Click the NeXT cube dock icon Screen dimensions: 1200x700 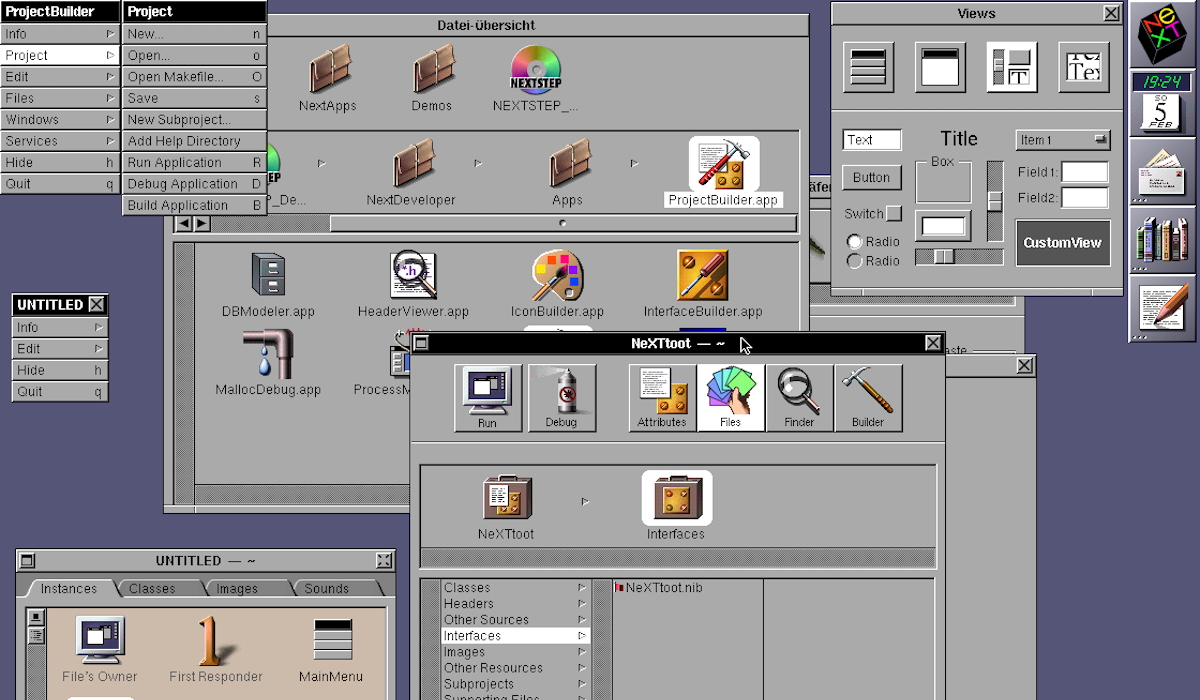point(1160,33)
